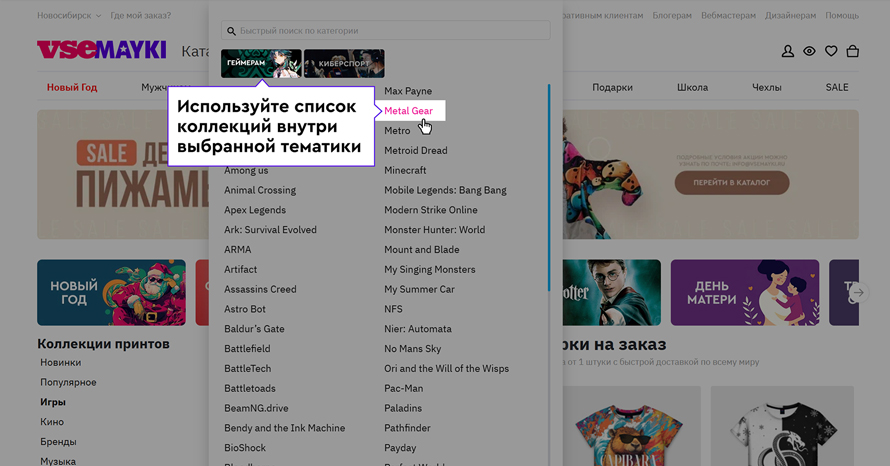Open the Minecraft collection
The height and width of the screenshot is (466, 890).
(405, 170)
